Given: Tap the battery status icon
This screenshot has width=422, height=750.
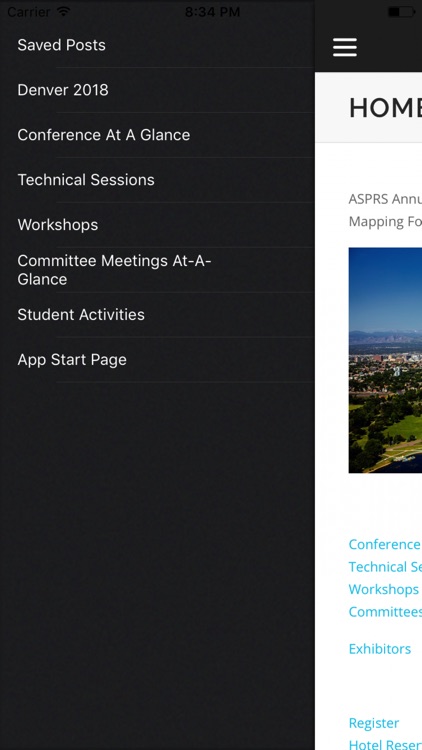Looking at the screenshot, I should (x=401, y=11).
